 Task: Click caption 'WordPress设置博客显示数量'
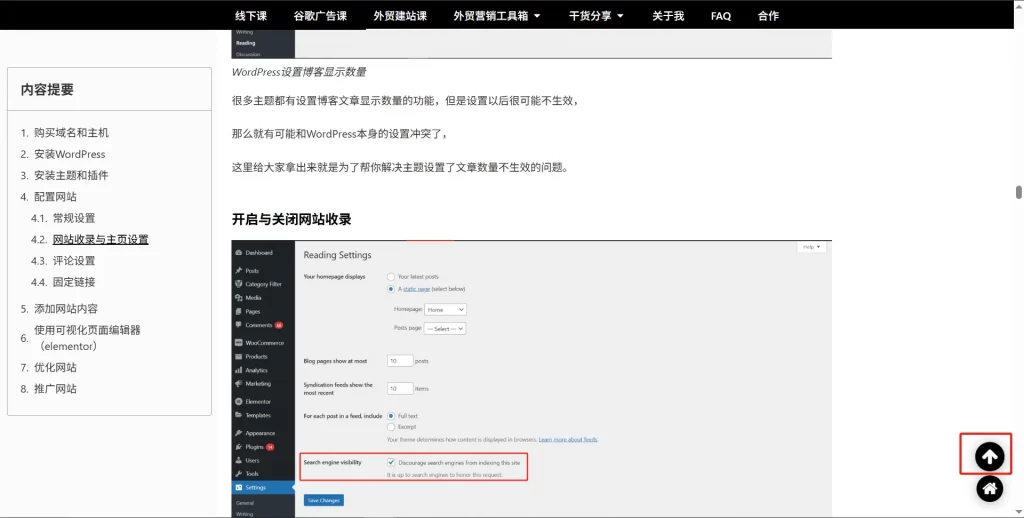click(298, 72)
